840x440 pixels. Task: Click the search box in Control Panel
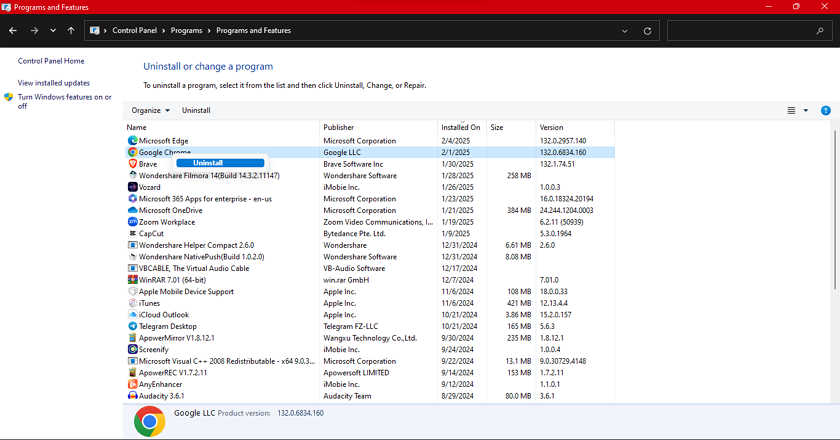click(x=748, y=31)
